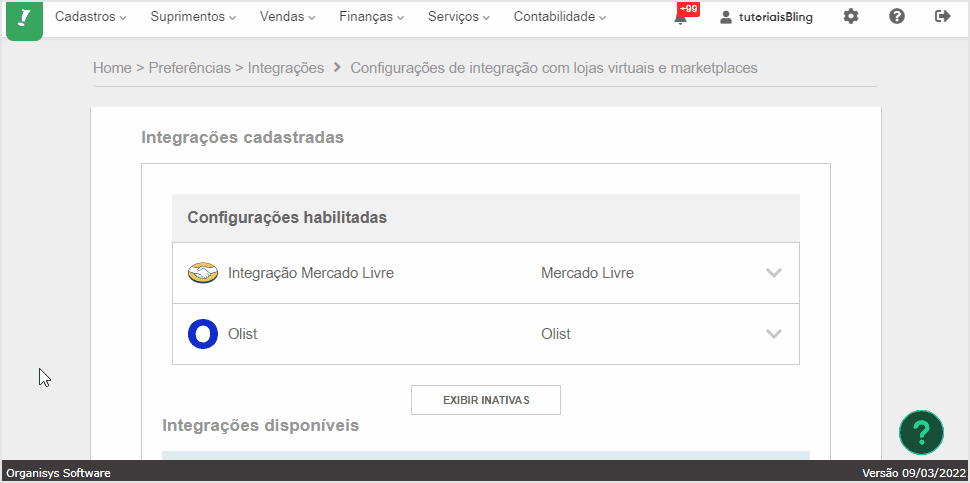Click the Mercado Livre type column text

click(x=587, y=273)
